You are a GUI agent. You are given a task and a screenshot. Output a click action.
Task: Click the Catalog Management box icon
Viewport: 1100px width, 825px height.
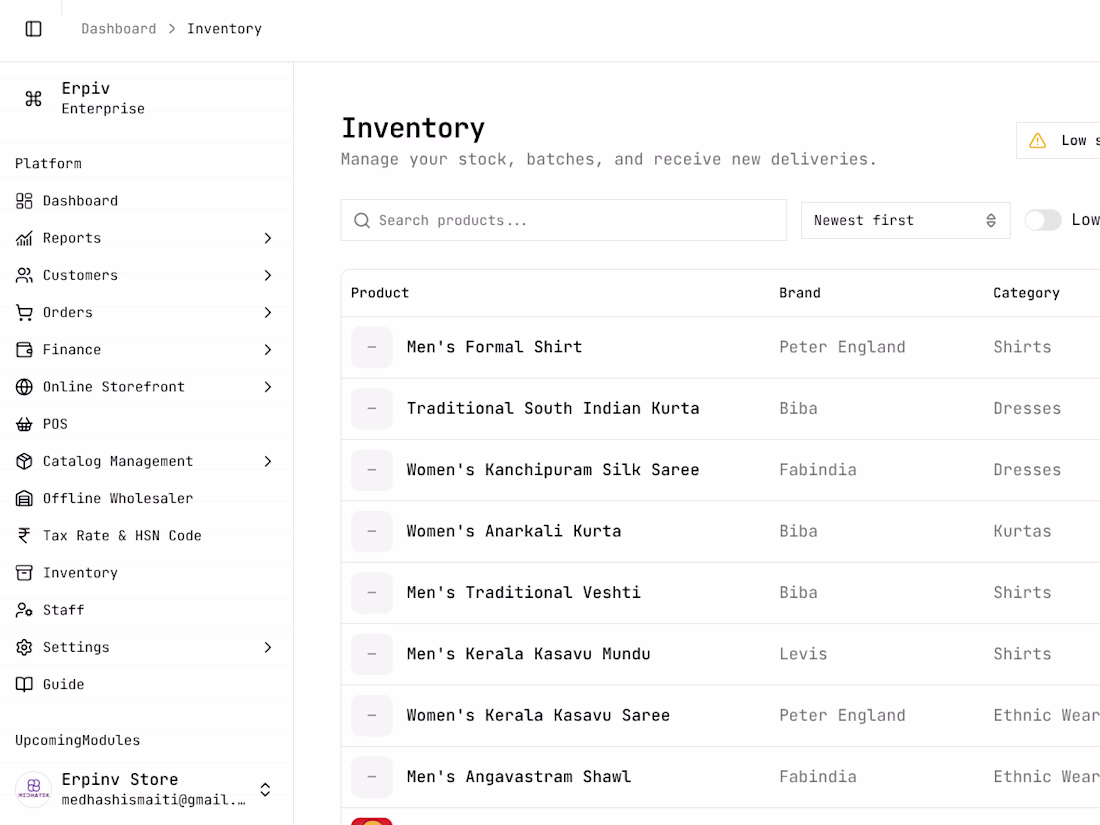click(24, 461)
